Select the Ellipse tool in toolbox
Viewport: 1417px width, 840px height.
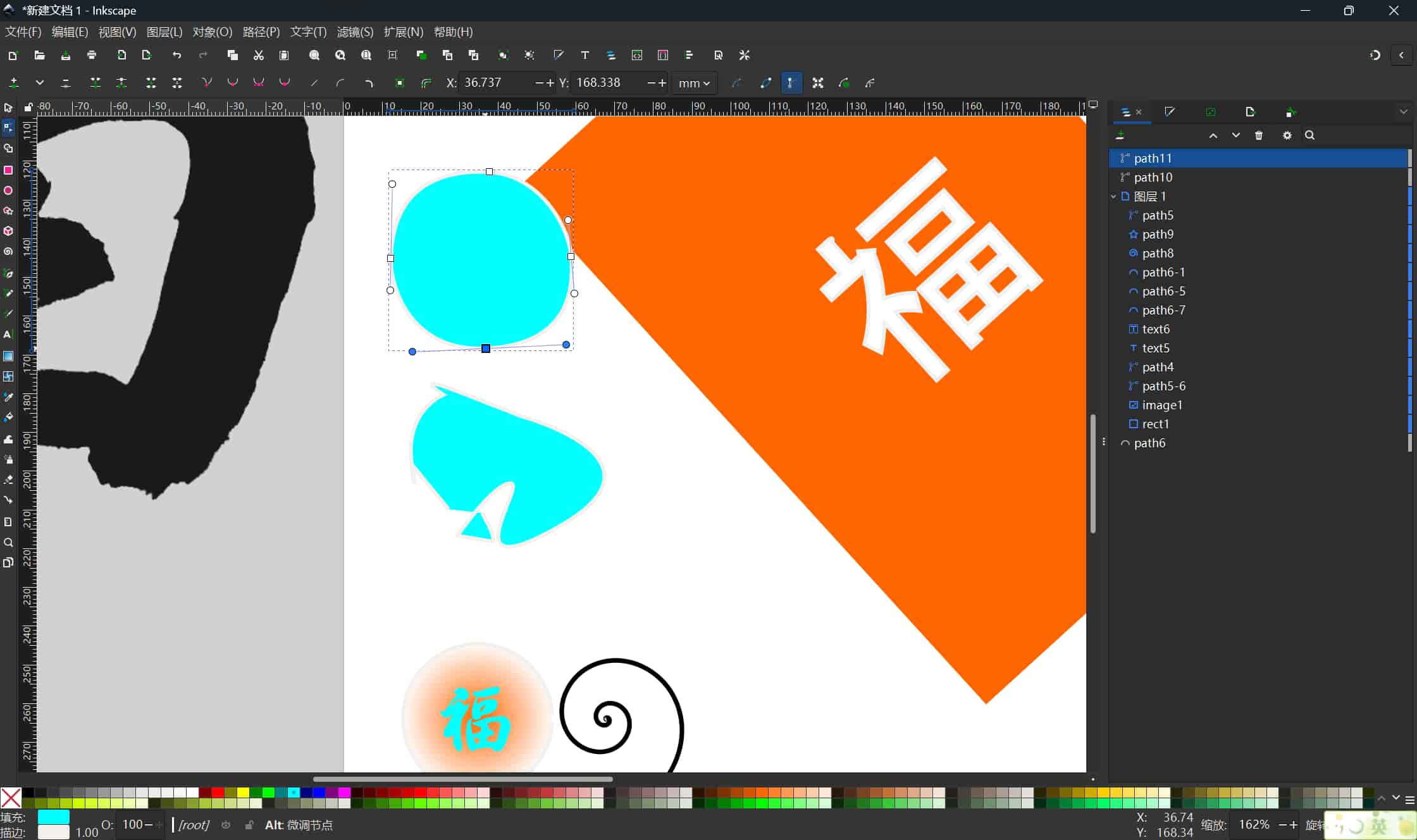click(x=8, y=190)
